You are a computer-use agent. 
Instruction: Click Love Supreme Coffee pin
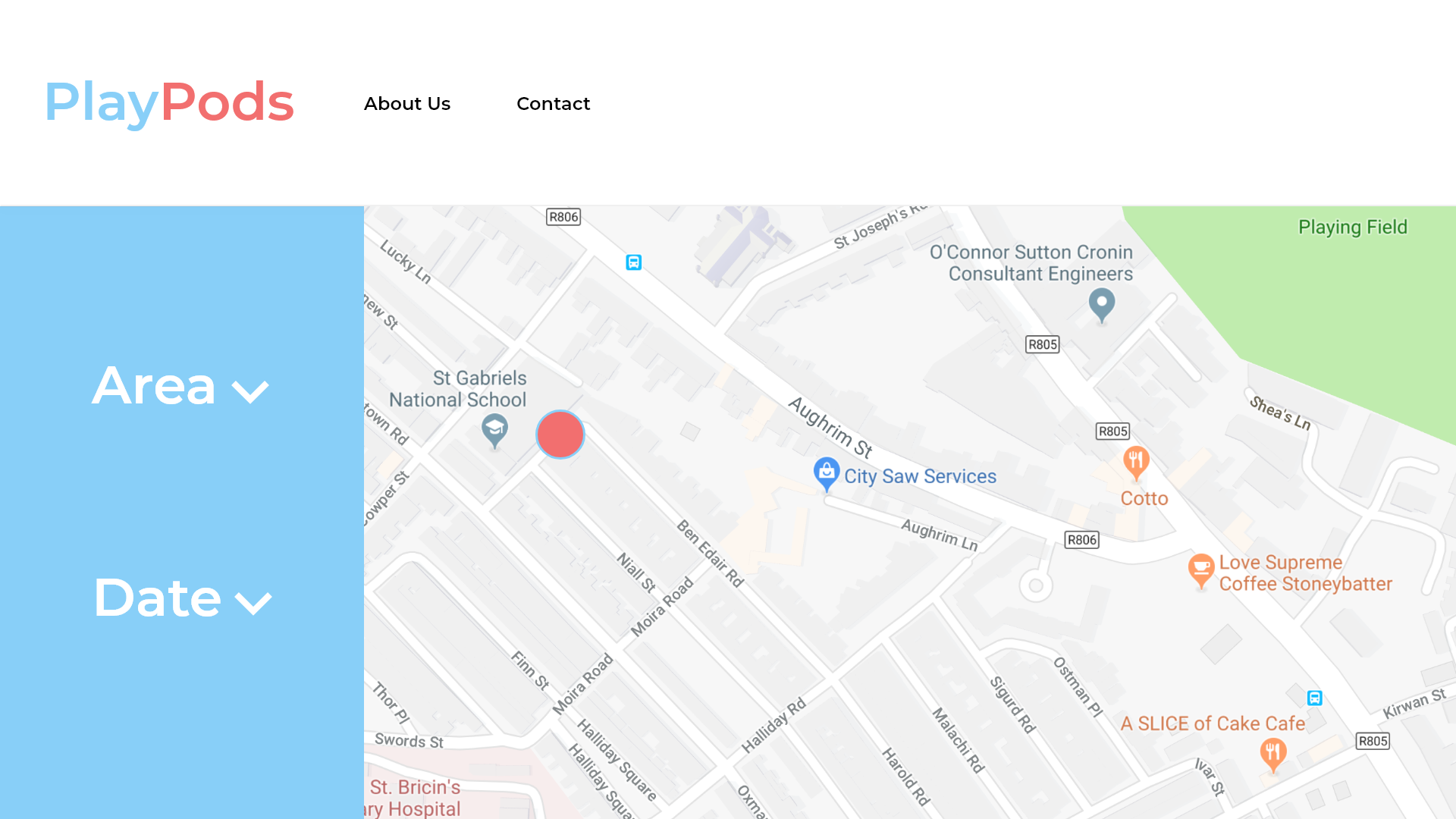(1201, 570)
